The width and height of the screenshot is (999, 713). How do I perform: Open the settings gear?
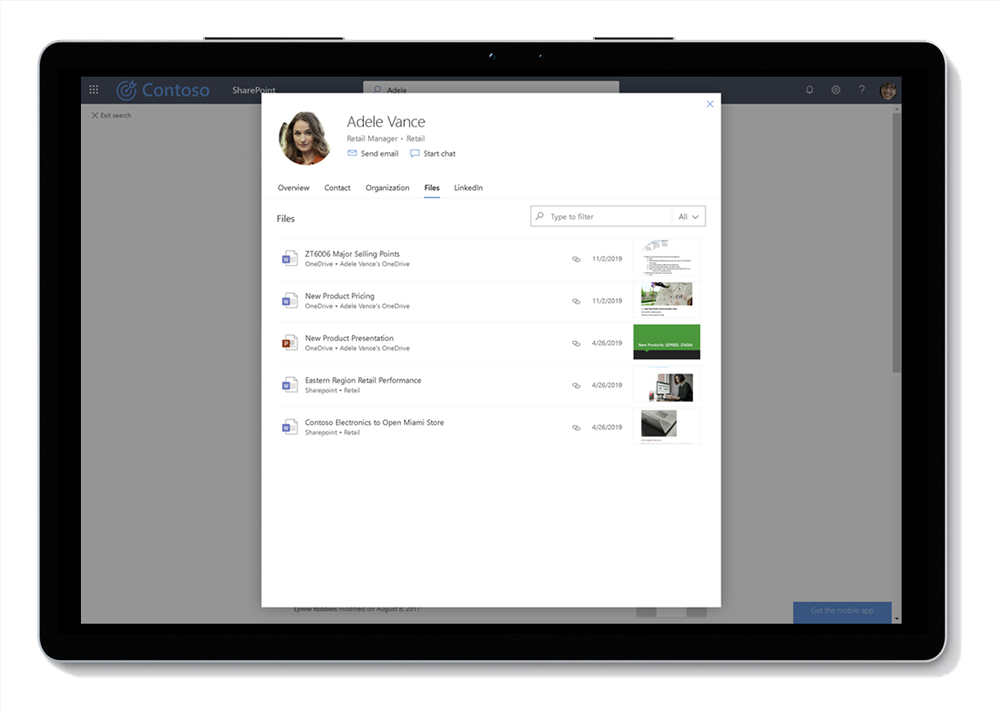pos(835,90)
